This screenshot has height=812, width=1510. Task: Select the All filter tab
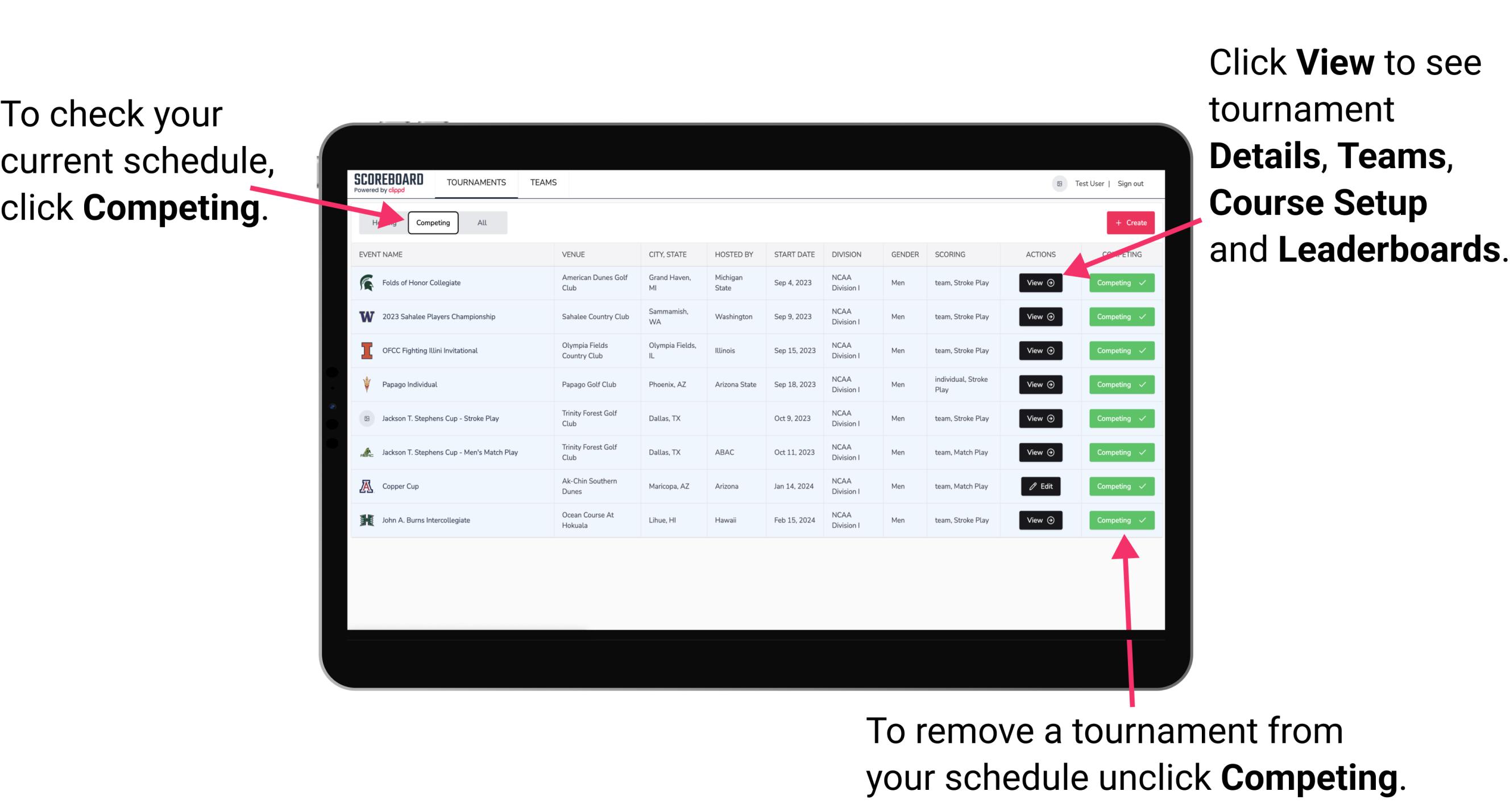point(481,222)
